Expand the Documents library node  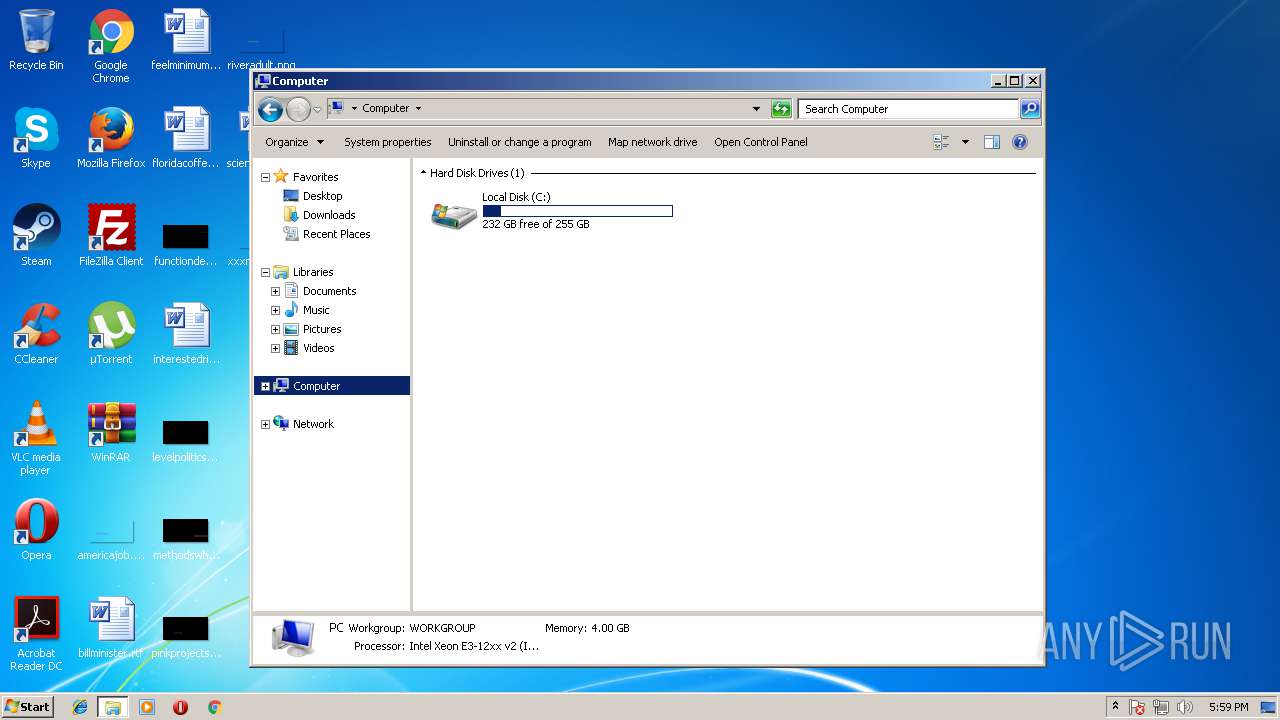(275, 291)
